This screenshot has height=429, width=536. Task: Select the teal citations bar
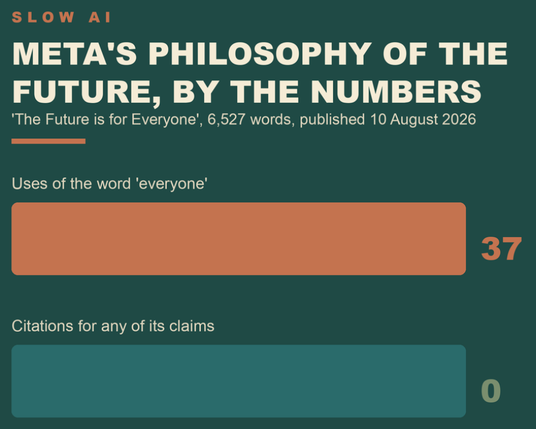click(x=239, y=381)
